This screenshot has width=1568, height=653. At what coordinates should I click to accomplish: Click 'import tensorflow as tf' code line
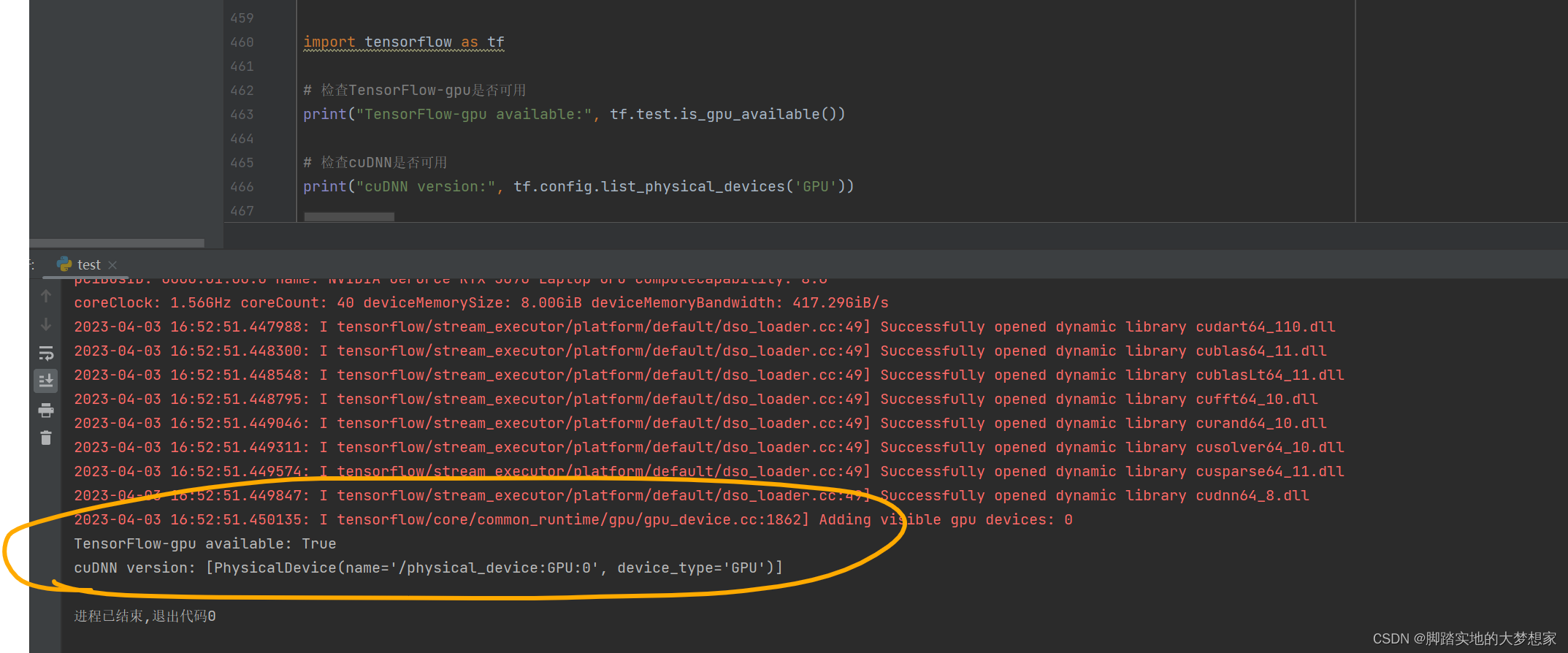click(x=404, y=42)
